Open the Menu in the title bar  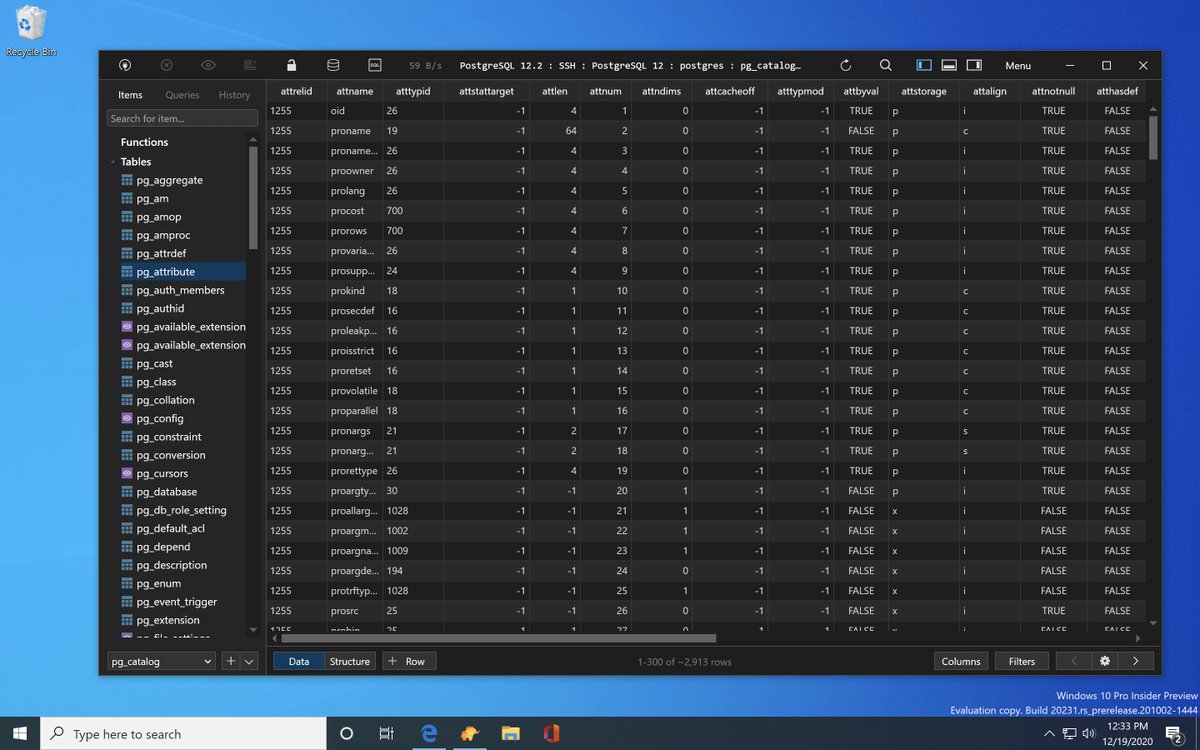tap(1018, 65)
